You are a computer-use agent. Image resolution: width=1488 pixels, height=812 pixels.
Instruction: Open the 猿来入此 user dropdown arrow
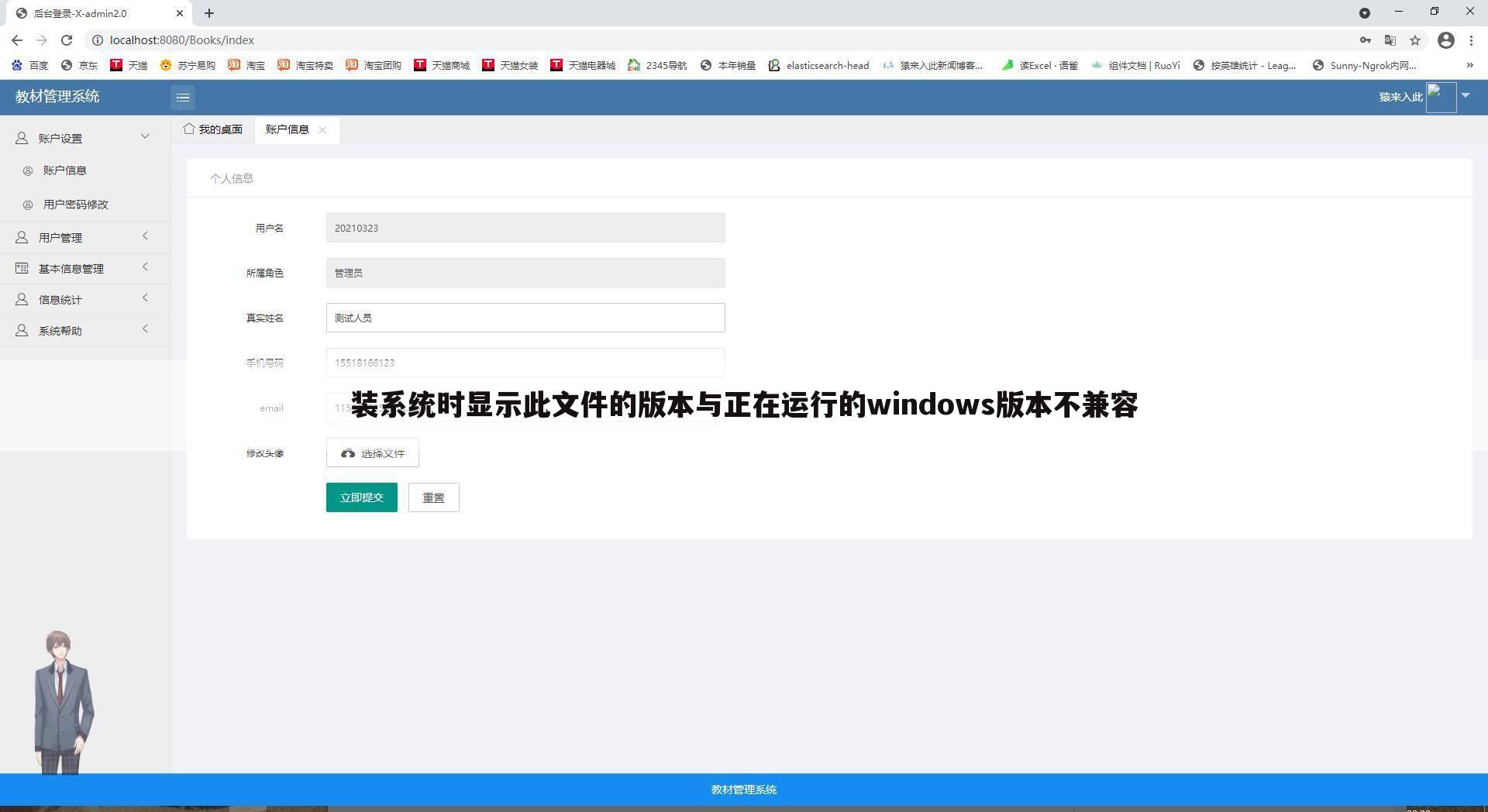pyautogui.click(x=1466, y=97)
